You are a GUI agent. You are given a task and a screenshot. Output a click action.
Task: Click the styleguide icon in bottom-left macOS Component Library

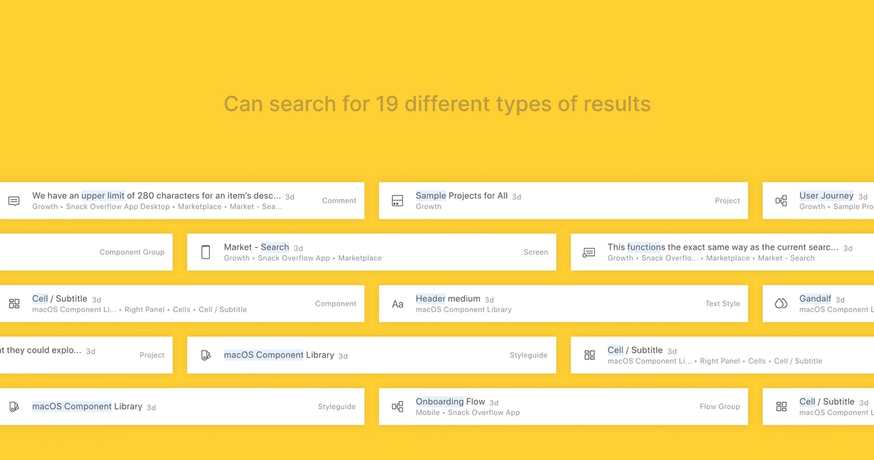click(14, 406)
